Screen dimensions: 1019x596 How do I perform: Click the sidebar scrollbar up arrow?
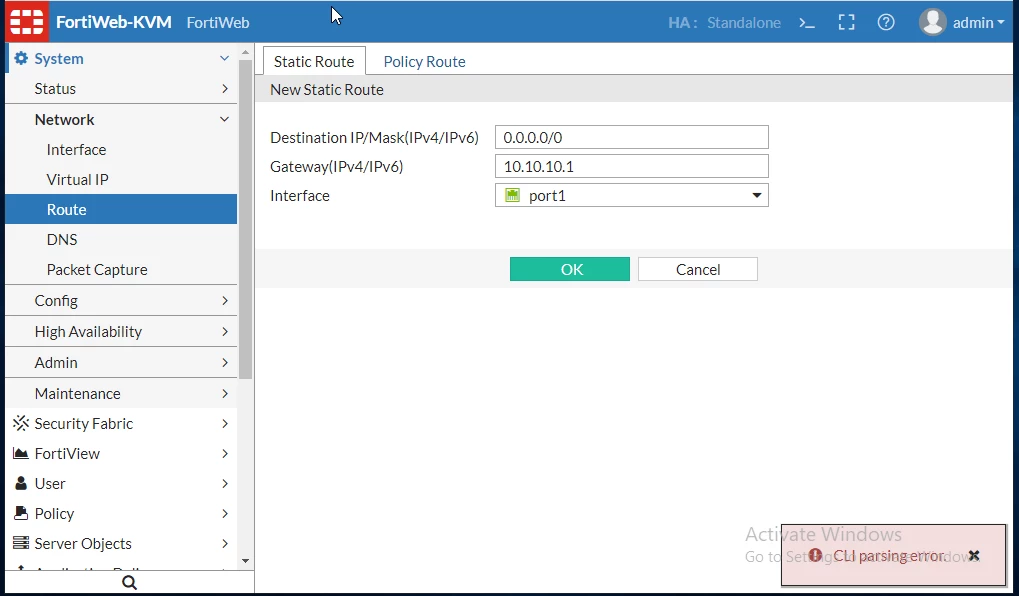tap(245, 52)
